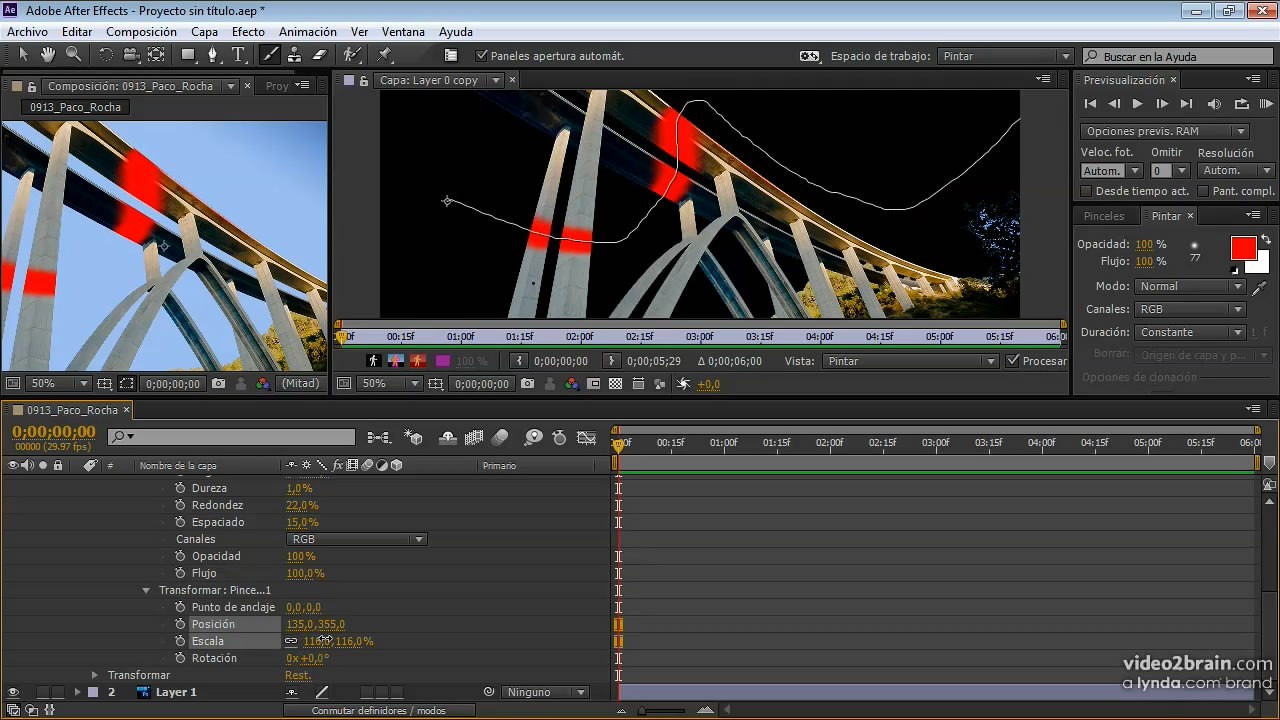This screenshot has width=1280, height=720.
Task: Expand Layer 1 properties triangle
Action: point(77,692)
